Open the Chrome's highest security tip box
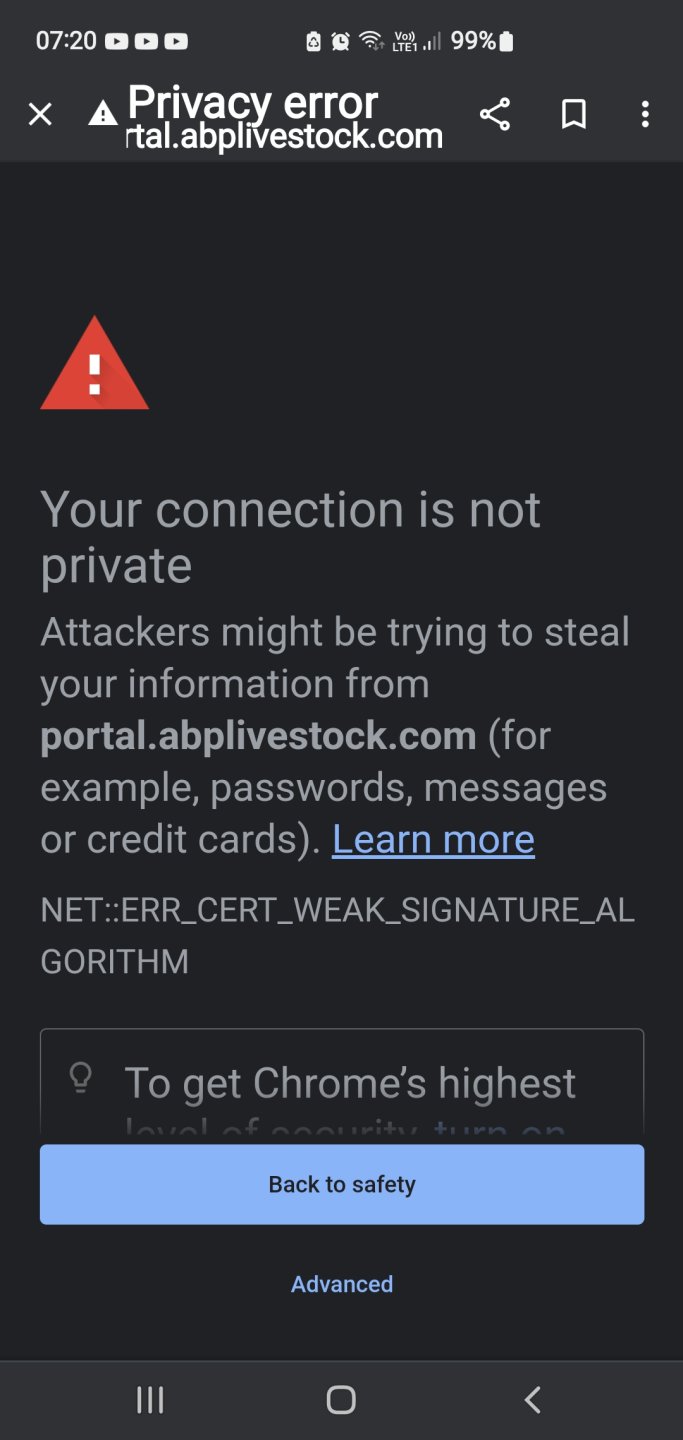The height and width of the screenshot is (1440, 683). click(342, 1082)
